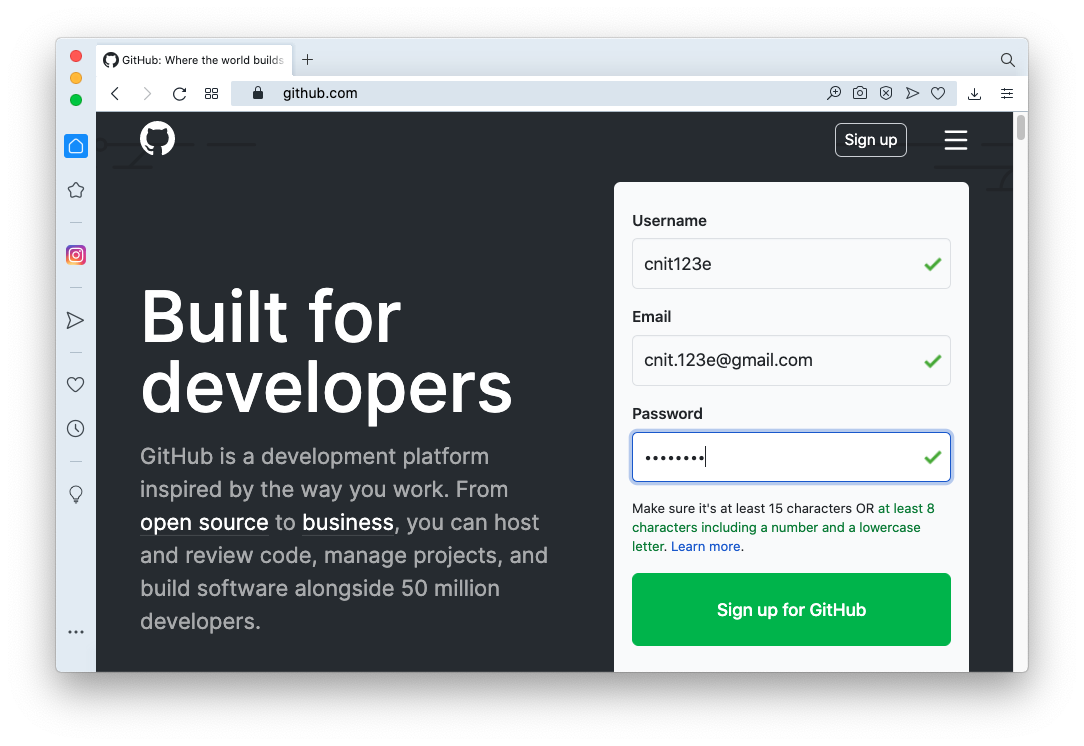Expand the GitHub hamburger menu

pos(956,140)
